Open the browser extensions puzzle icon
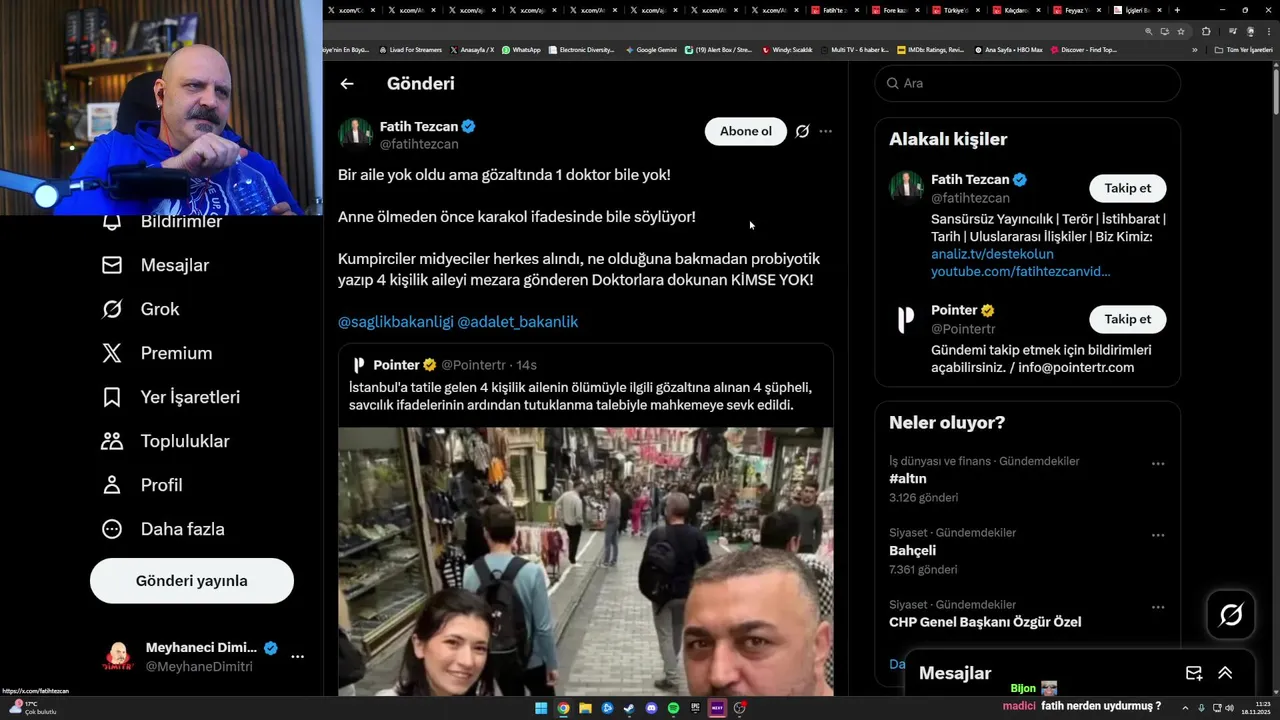The image size is (1280, 720). coord(1206,31)
